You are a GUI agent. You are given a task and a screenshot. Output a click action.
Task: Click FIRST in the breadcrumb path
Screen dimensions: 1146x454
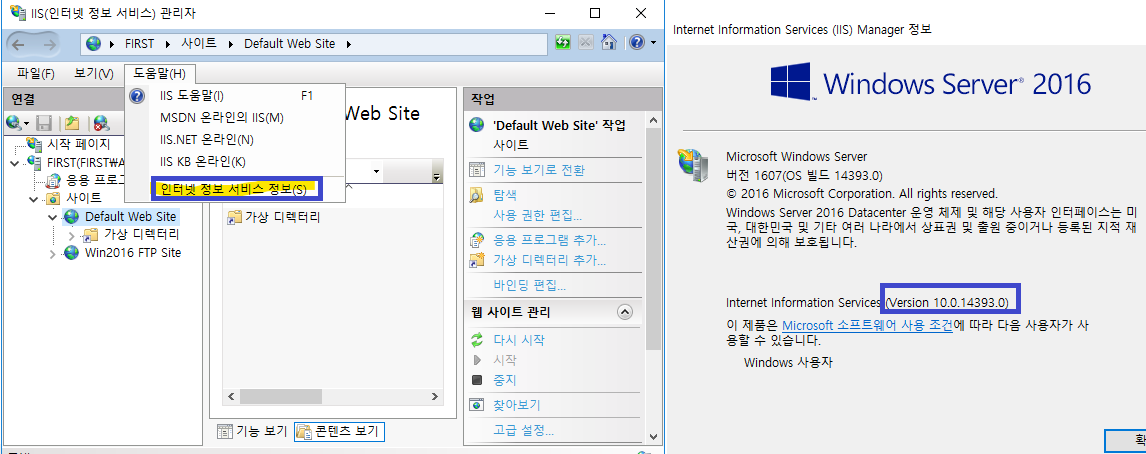[x=140, y=44]
